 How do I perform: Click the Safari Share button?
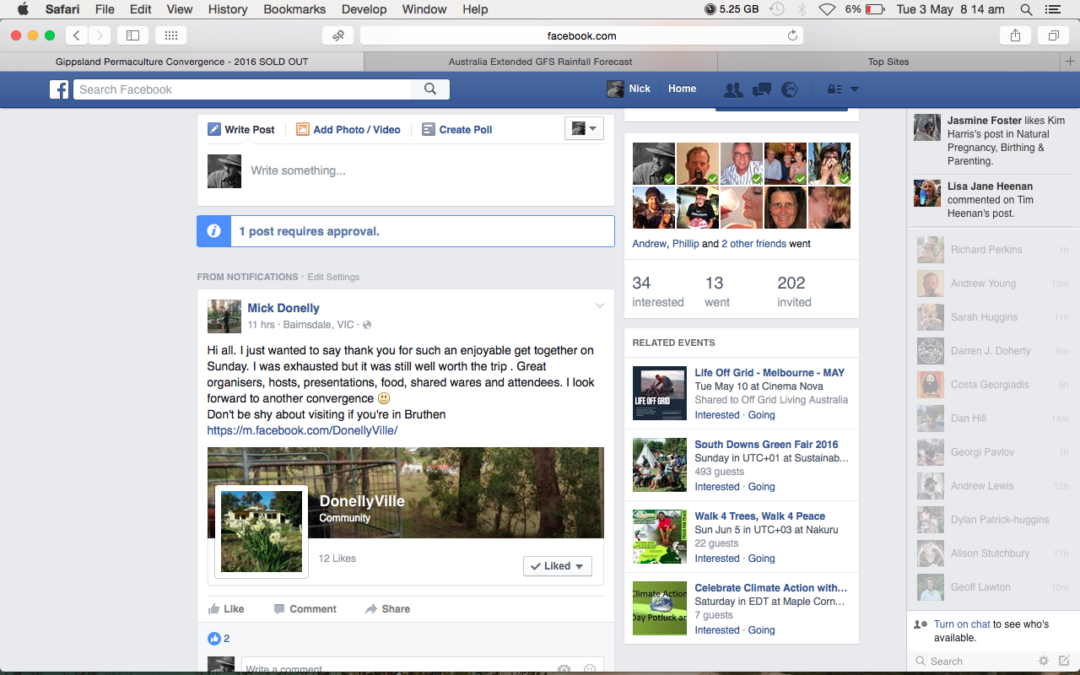tap(1015, 35)
